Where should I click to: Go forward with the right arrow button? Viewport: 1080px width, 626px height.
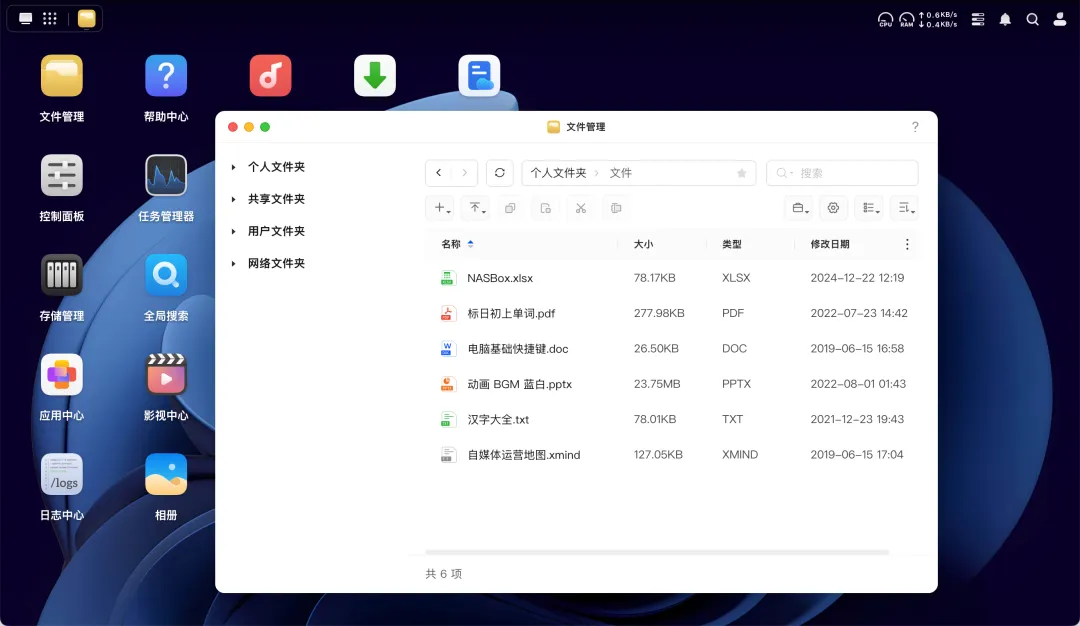pyautogui.click(x=465, y=173)
